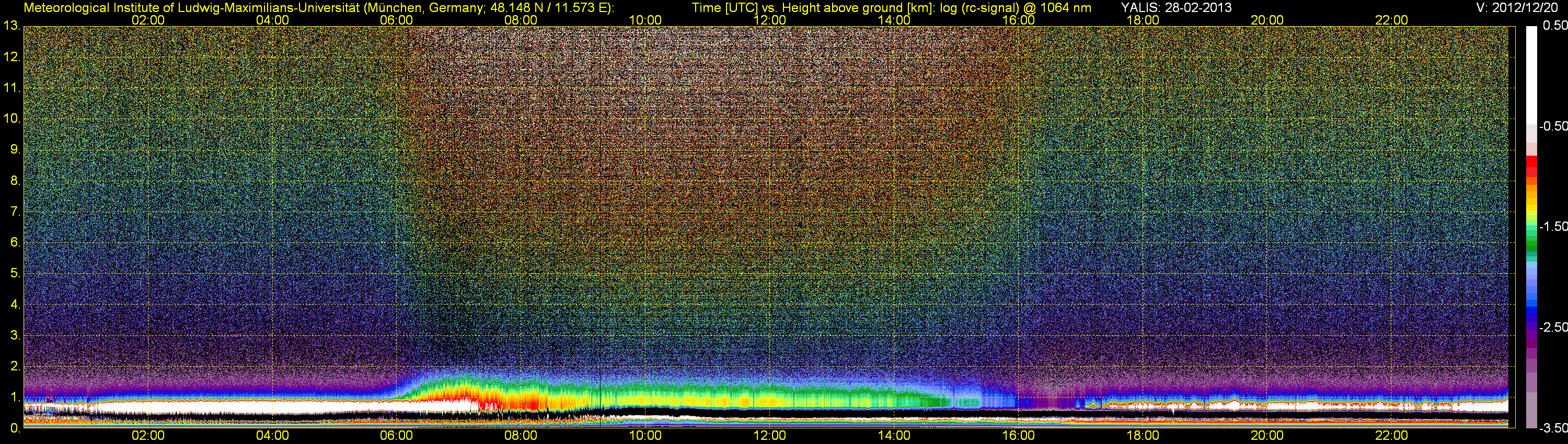Select the -2.50 color scale value
Screen dimensions: 1568x444
coord(1553,327)
